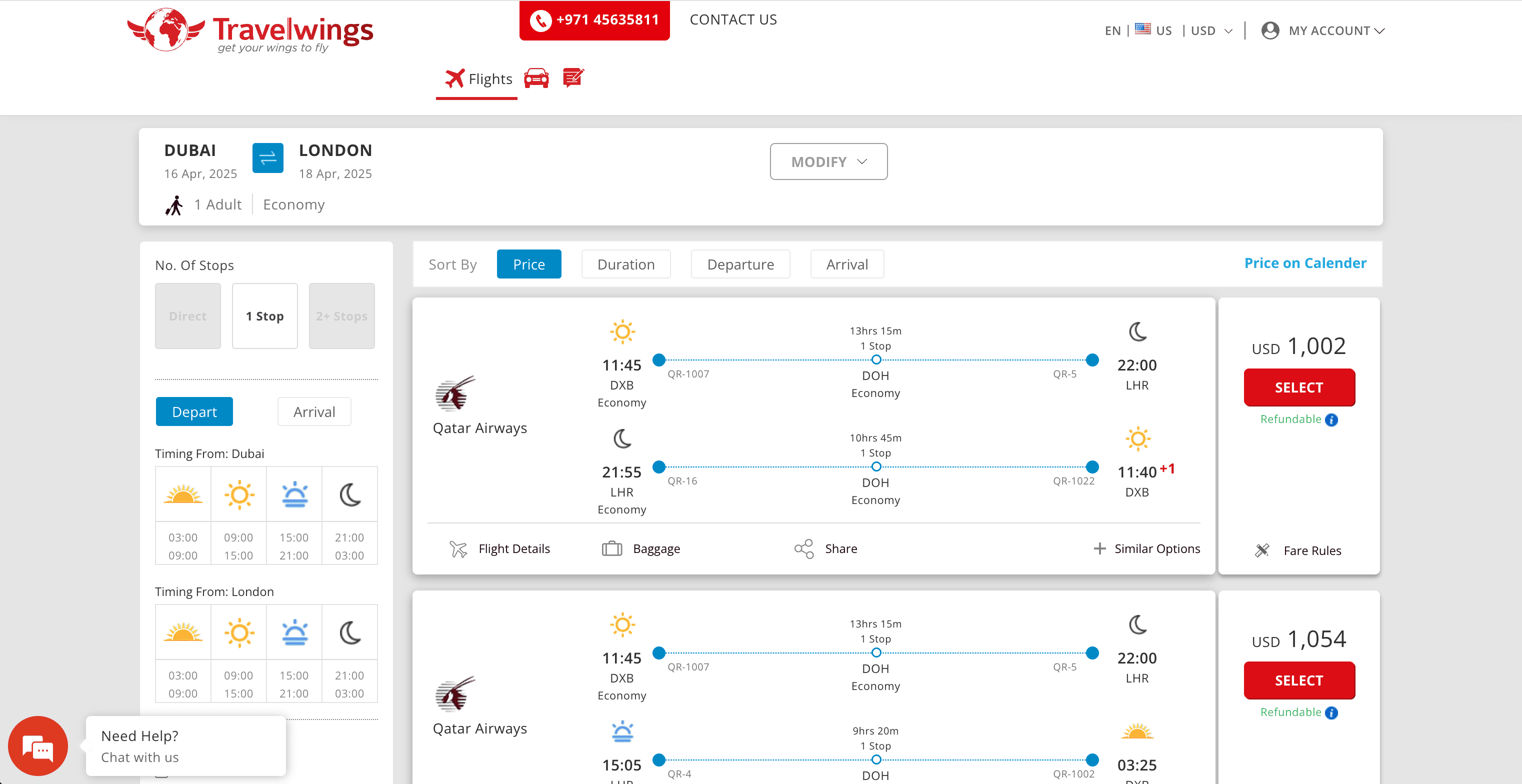This screenshot has width=1522, height=784.
Task: Filter London departures 21:00-03:00 night slot
Action: click(x=350, y=653)
